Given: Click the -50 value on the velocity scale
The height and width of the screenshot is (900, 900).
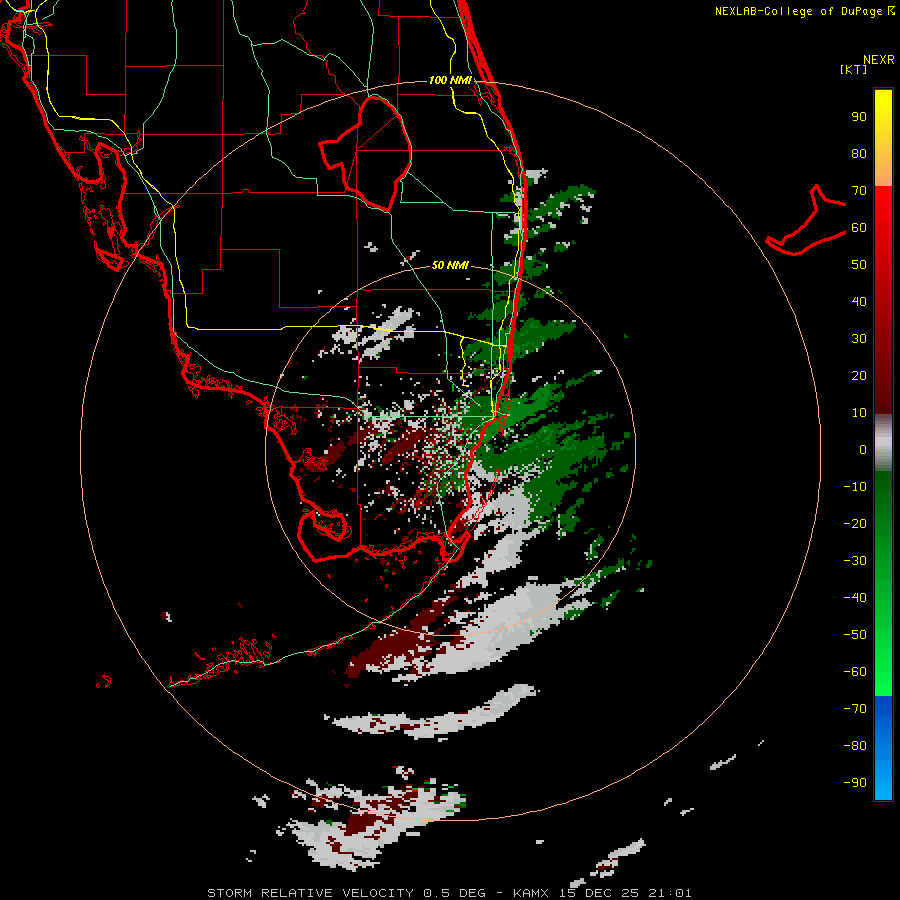Looking at the screenshot, I should click(855, 634).
